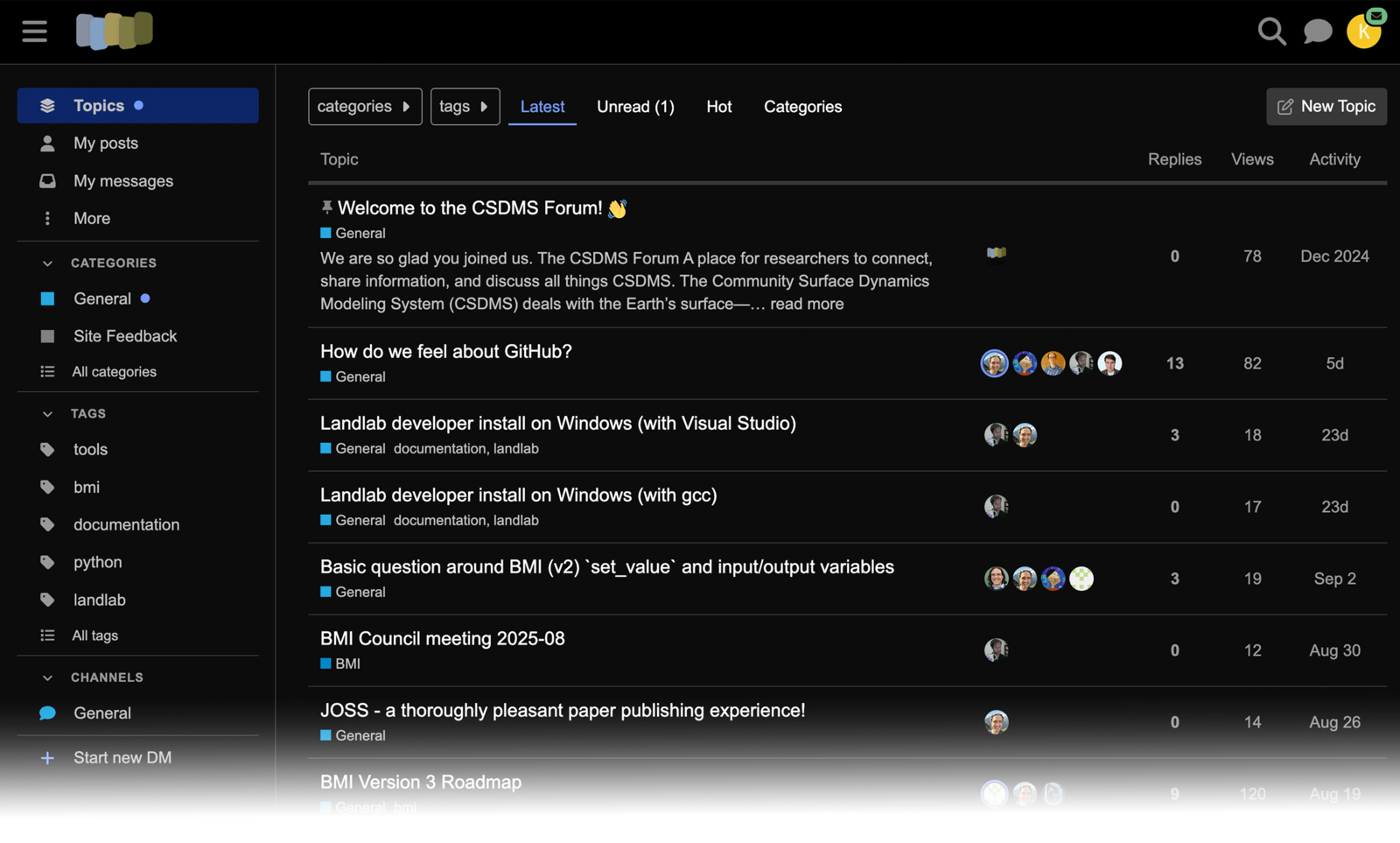
Task: Open the hamburger sidebar menu
Action: (35, 32)
